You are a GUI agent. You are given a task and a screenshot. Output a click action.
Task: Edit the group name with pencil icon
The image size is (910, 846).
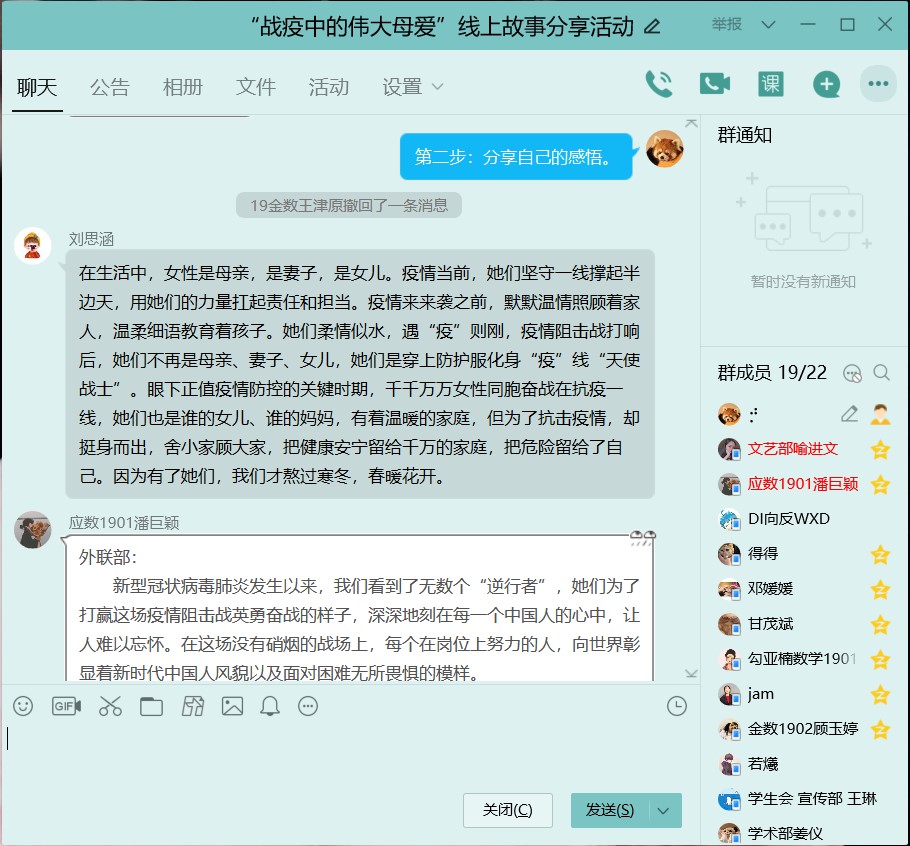click(x=652, y=27)
